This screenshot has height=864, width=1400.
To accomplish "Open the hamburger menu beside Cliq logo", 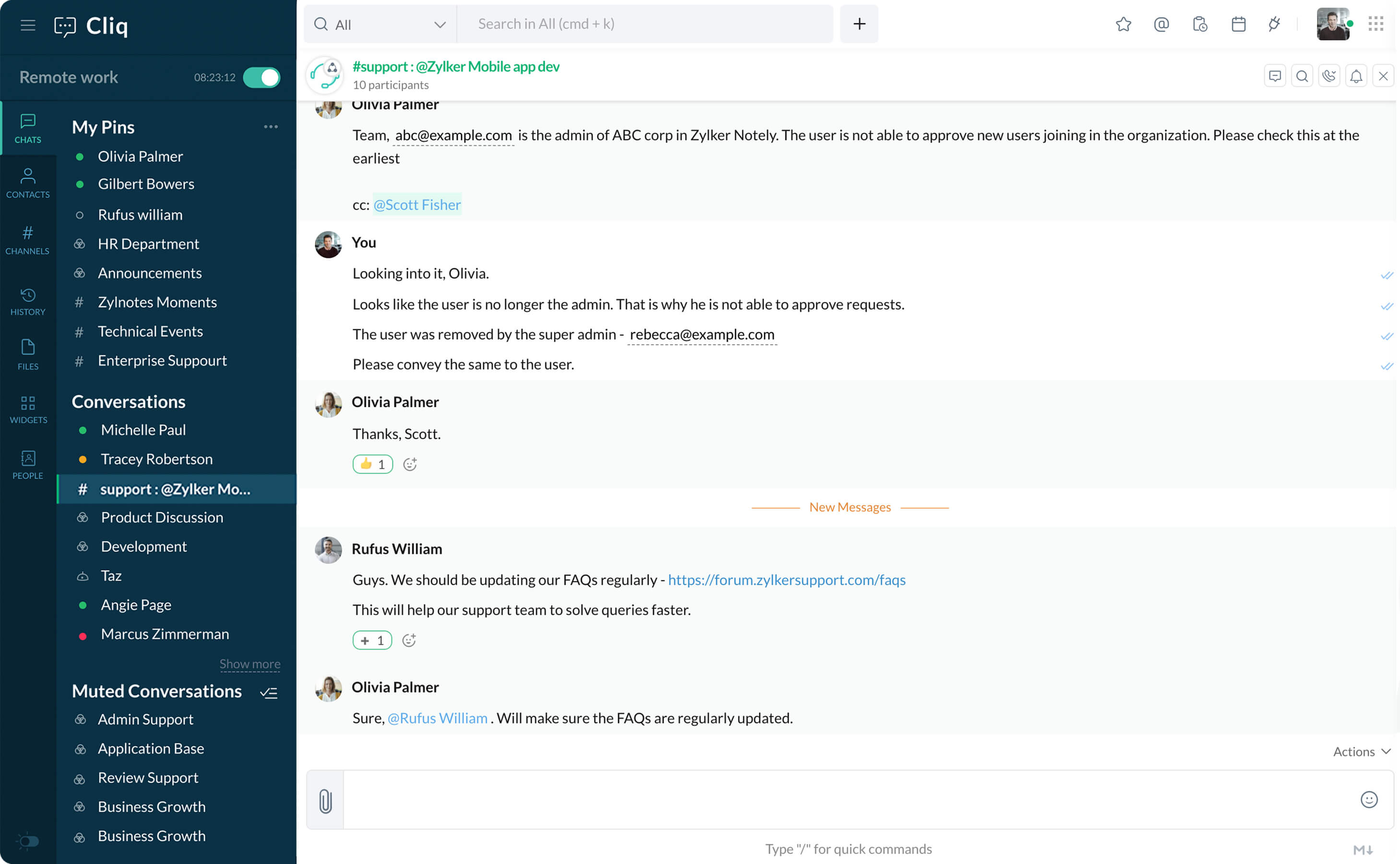I will (27, 25).
